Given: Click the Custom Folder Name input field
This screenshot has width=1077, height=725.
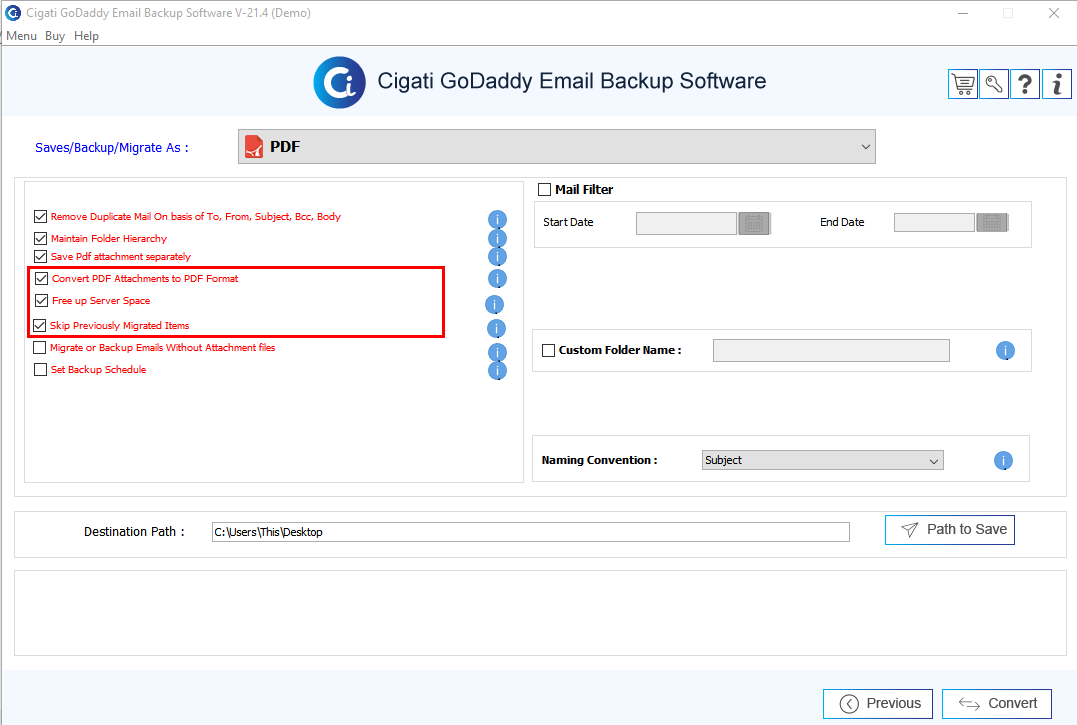Looking at the screenshot, I should 831,350.
